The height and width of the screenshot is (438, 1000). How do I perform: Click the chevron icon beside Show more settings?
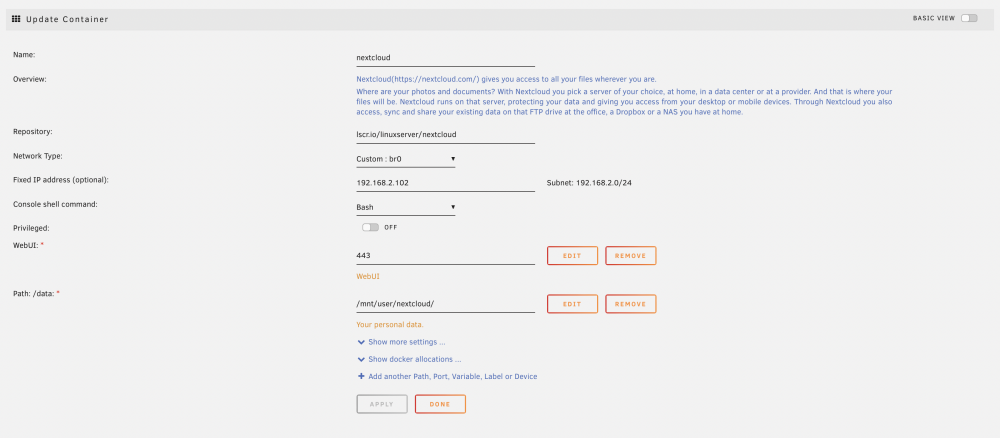pos(362,342)
